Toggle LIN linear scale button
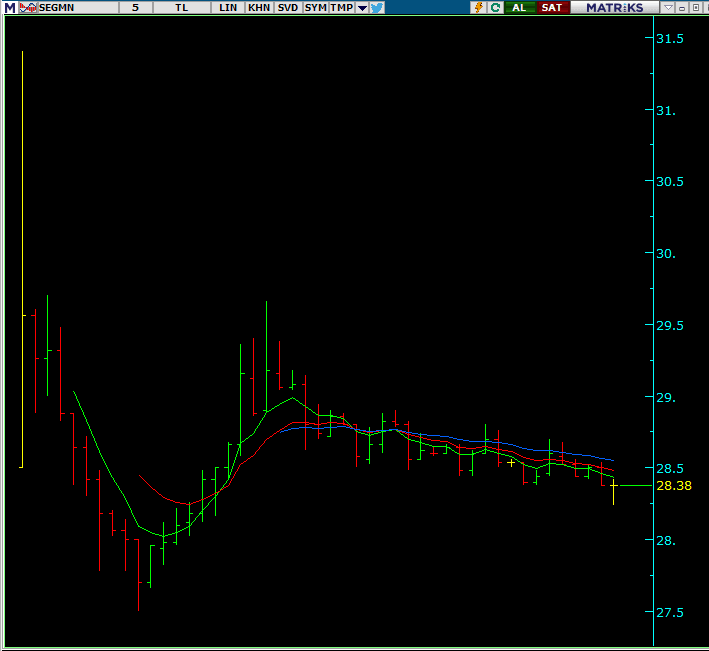 (x=228, y=7)
